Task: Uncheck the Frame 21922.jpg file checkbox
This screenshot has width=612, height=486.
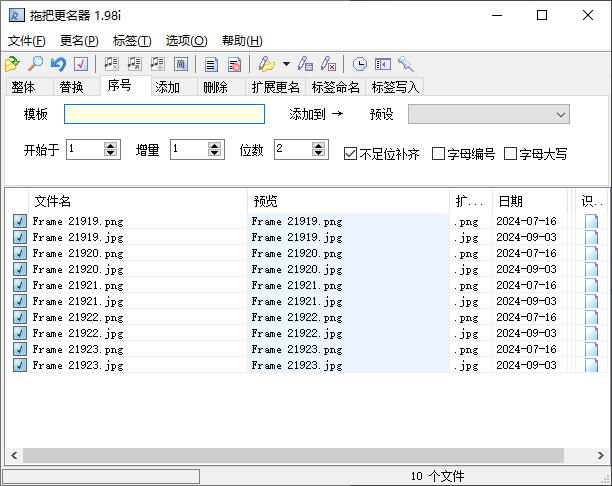Action: pyautogui.click(x=20, y=333)
